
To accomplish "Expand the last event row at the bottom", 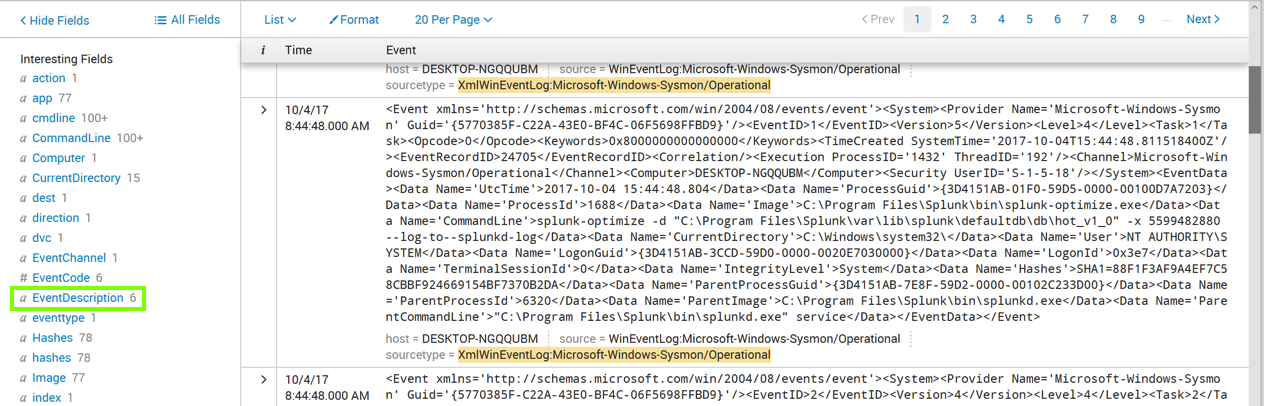I will pyautogui.click(x=264, y=380).
